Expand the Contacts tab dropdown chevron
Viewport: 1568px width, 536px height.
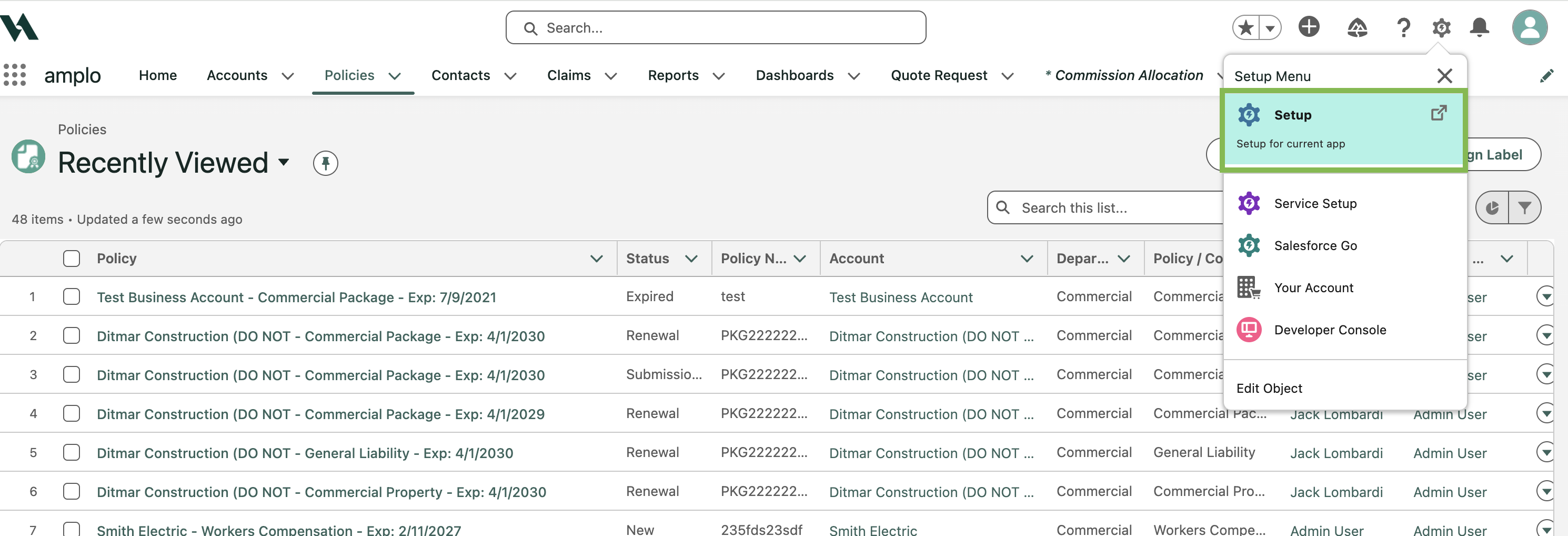click(511, 76)
